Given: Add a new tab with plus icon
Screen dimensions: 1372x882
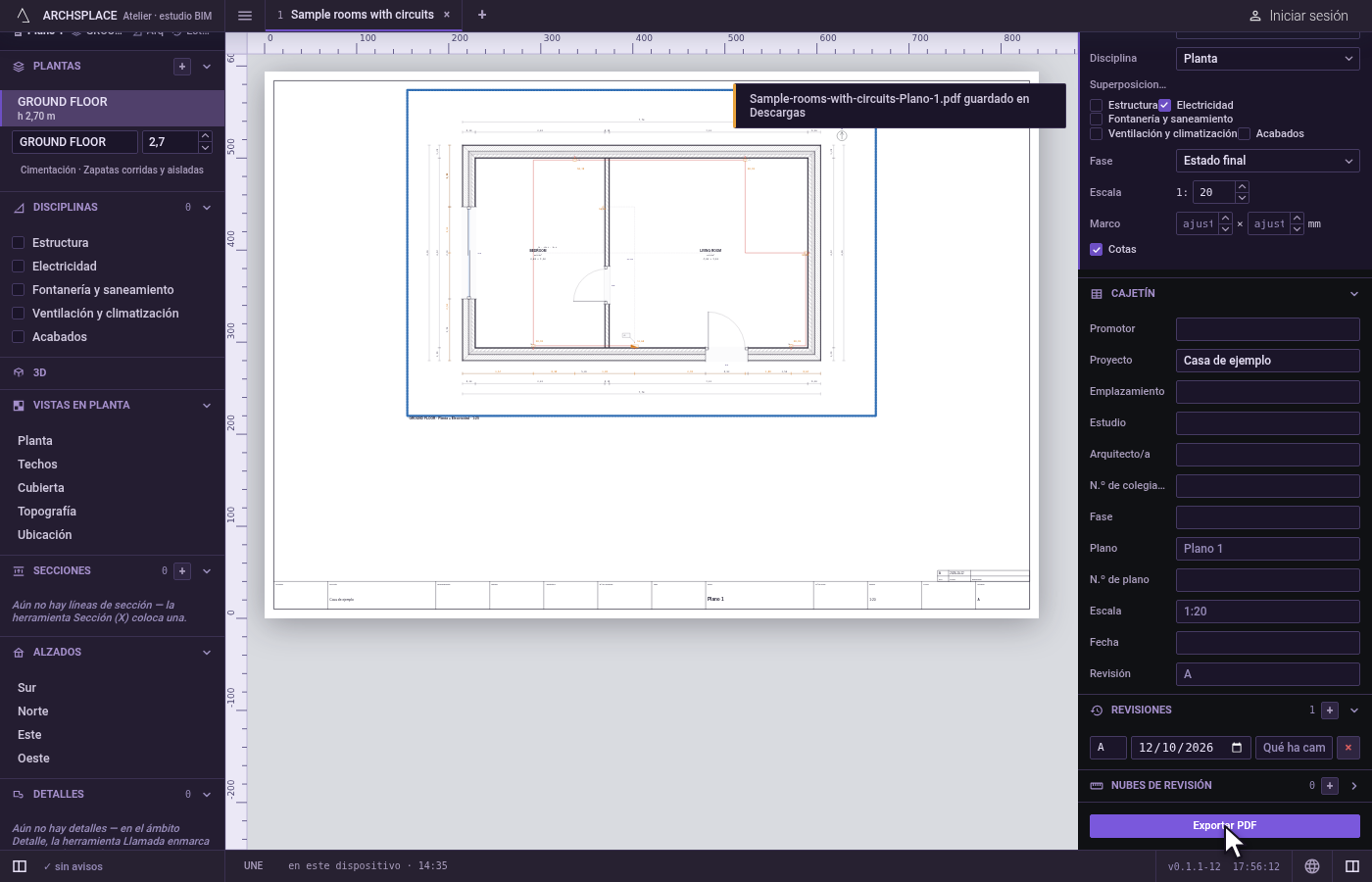Looking at the screenshot, I should coord(482,15).
